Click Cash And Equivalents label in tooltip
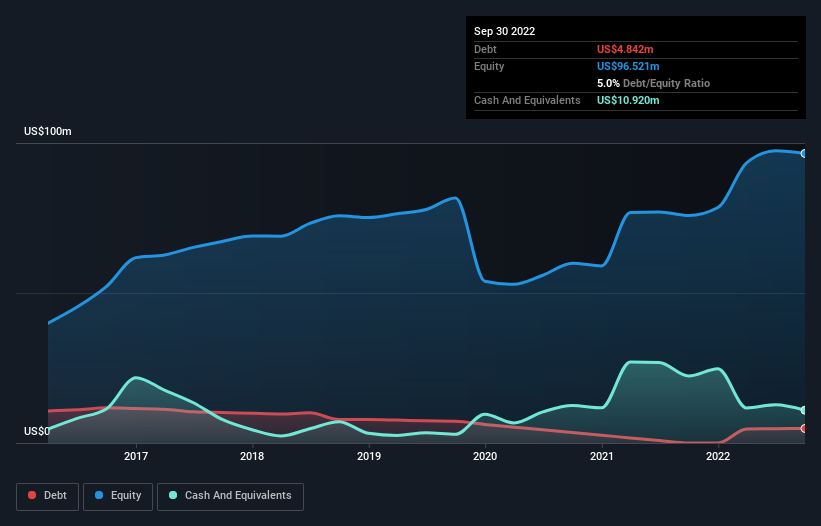Screen dimensions: 821x526 (527, 100)
